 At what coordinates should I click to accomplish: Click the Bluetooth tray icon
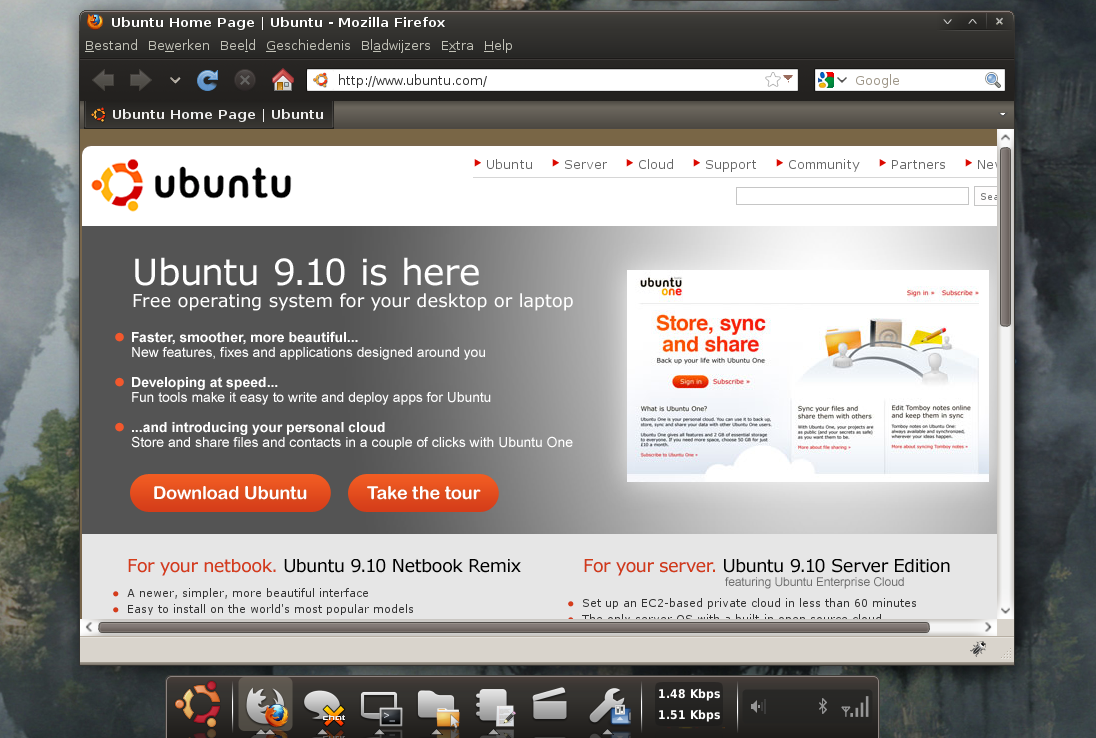pos(823,707)
